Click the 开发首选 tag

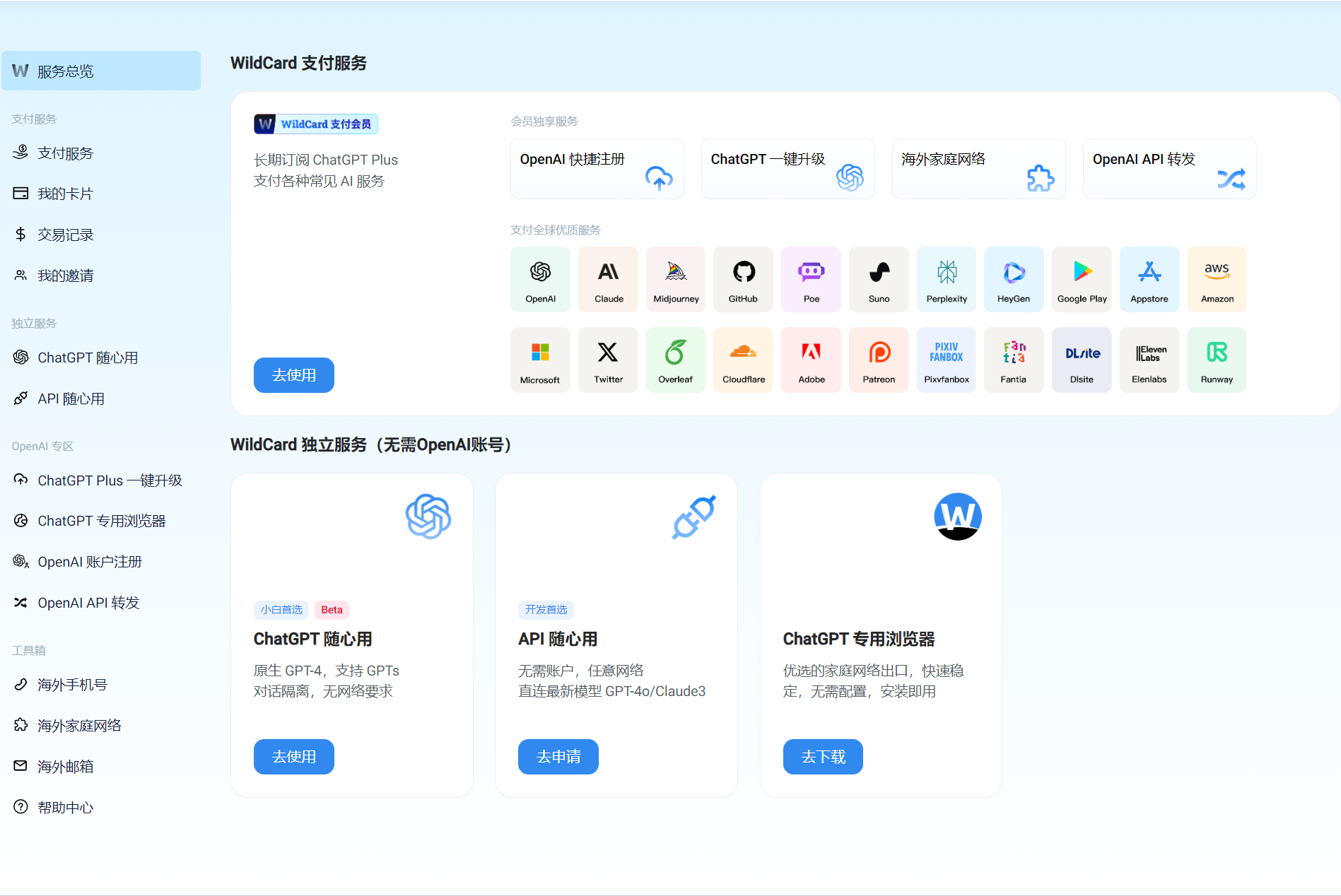tap(546, 610)
